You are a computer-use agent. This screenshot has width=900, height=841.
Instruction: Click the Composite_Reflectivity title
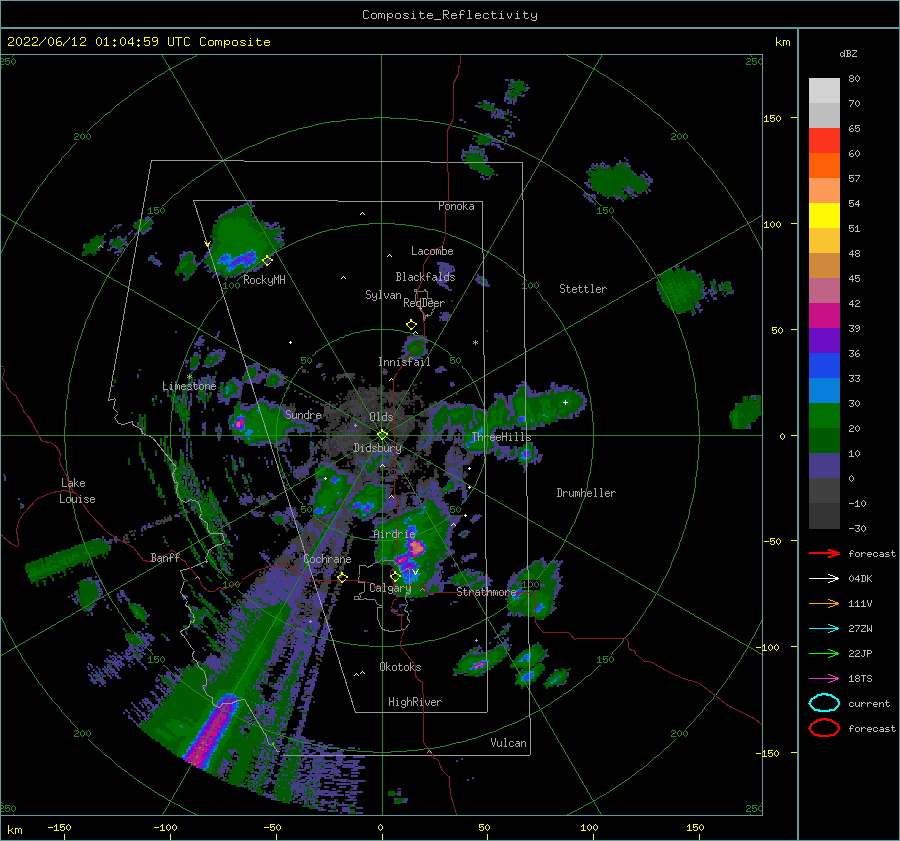[449, 15]
